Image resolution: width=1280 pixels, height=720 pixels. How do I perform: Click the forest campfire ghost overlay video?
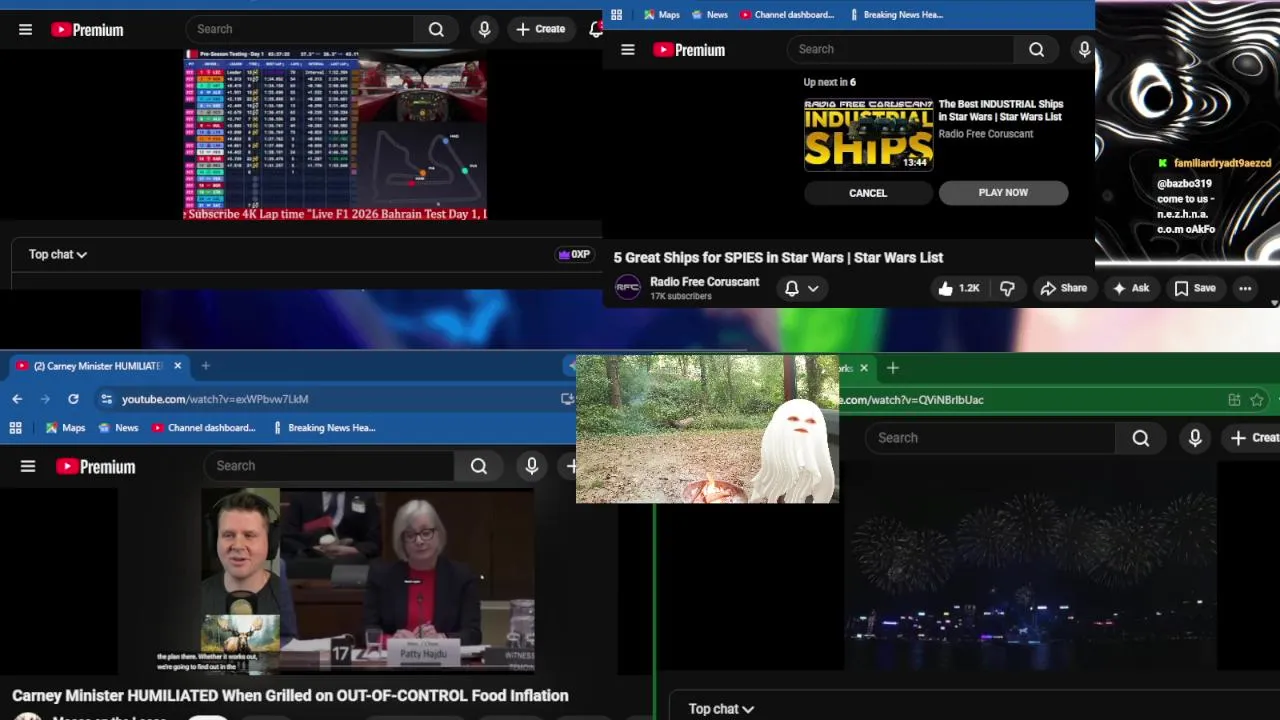coord(707,429)
